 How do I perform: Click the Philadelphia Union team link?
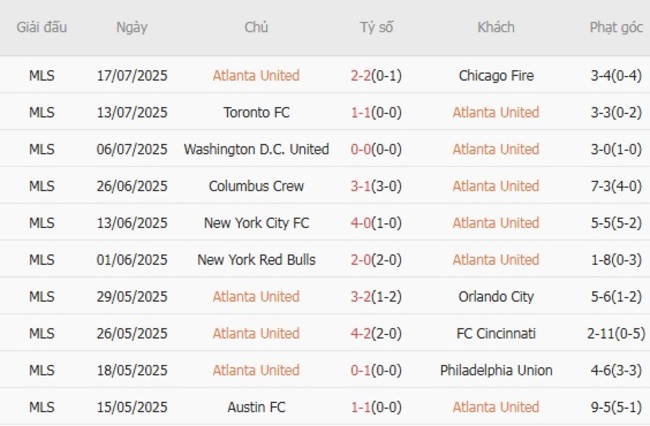496,371
